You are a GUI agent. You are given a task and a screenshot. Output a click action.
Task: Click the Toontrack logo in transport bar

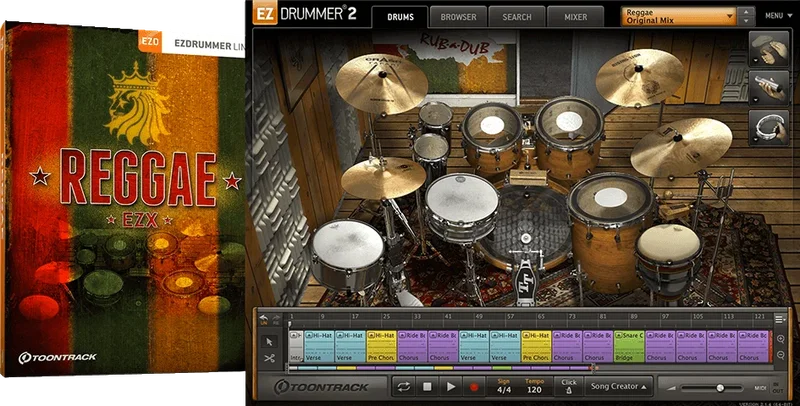point(321,387)
